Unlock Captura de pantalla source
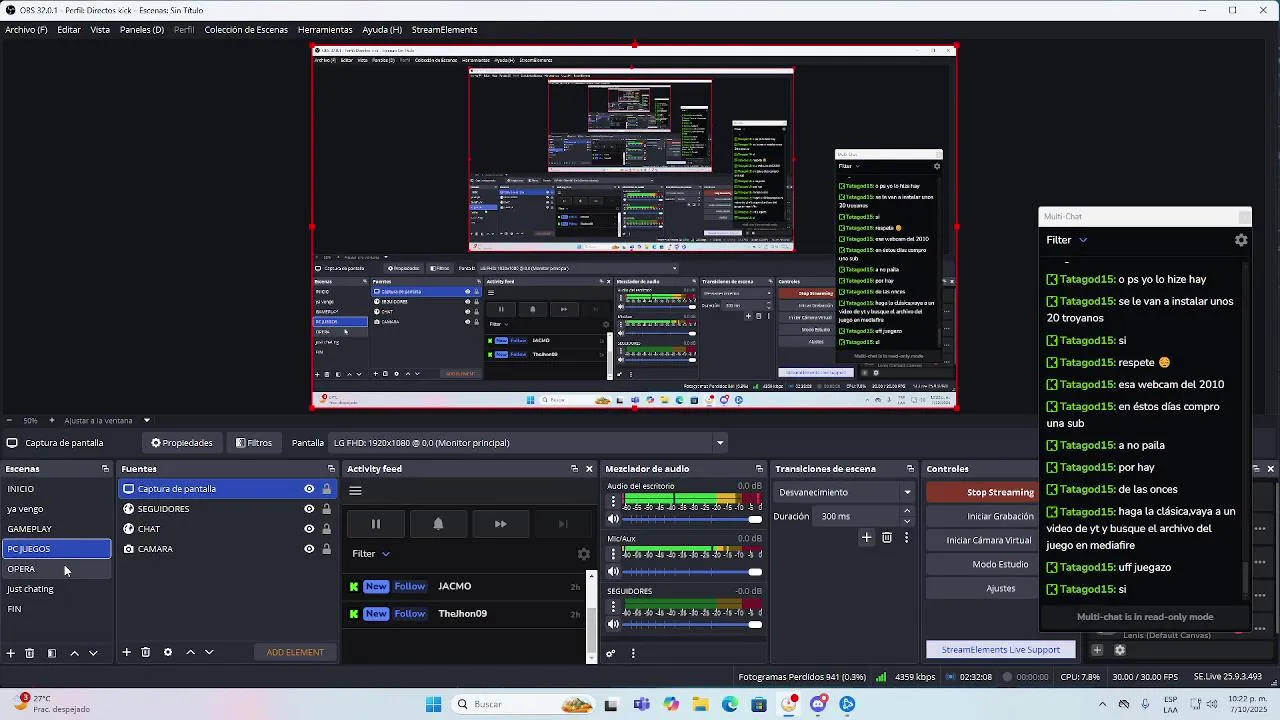The height and width of the screenshot is (720, 1280). click(326, 489)
